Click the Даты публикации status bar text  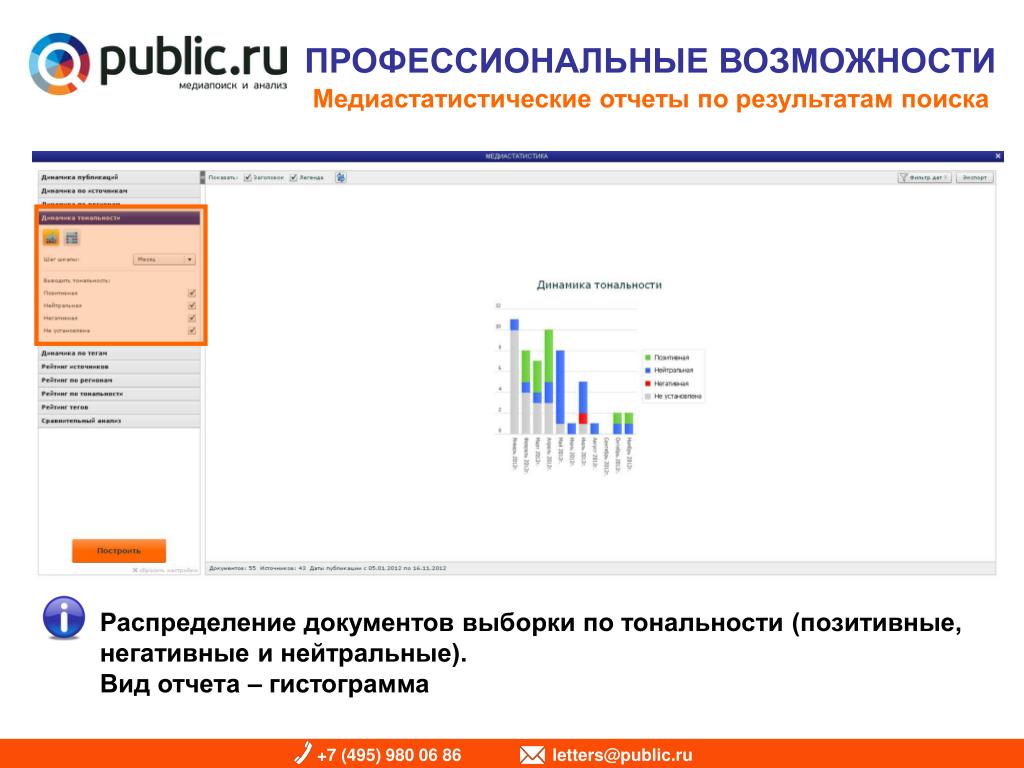(x=378, y=568)
